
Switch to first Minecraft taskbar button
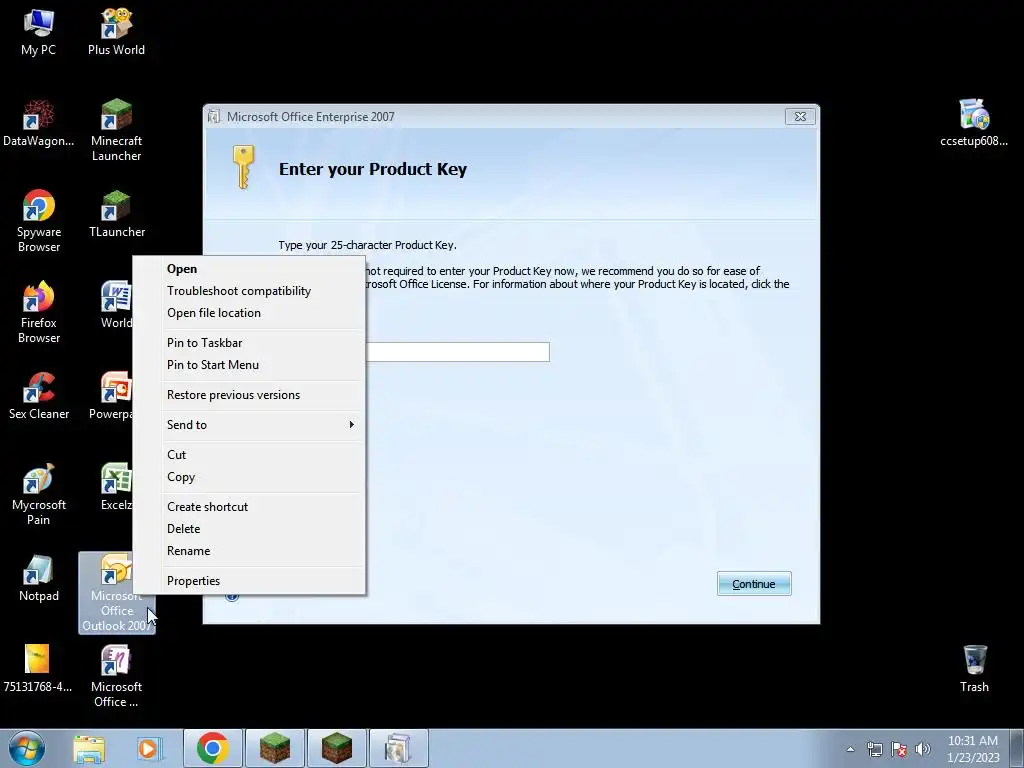pos(274,748)
